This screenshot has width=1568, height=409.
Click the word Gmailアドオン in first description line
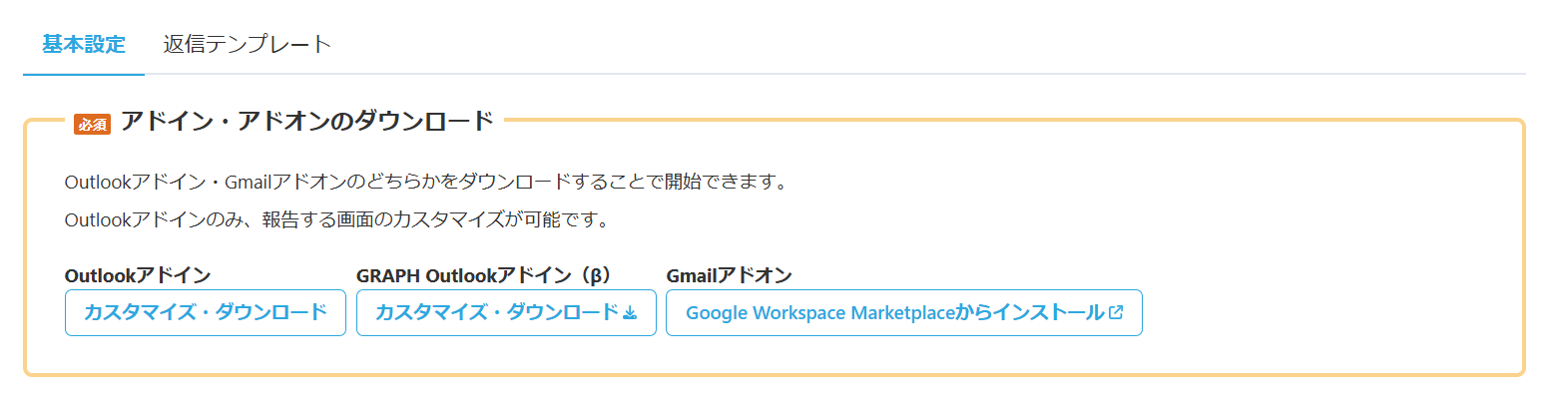point(284,182)
